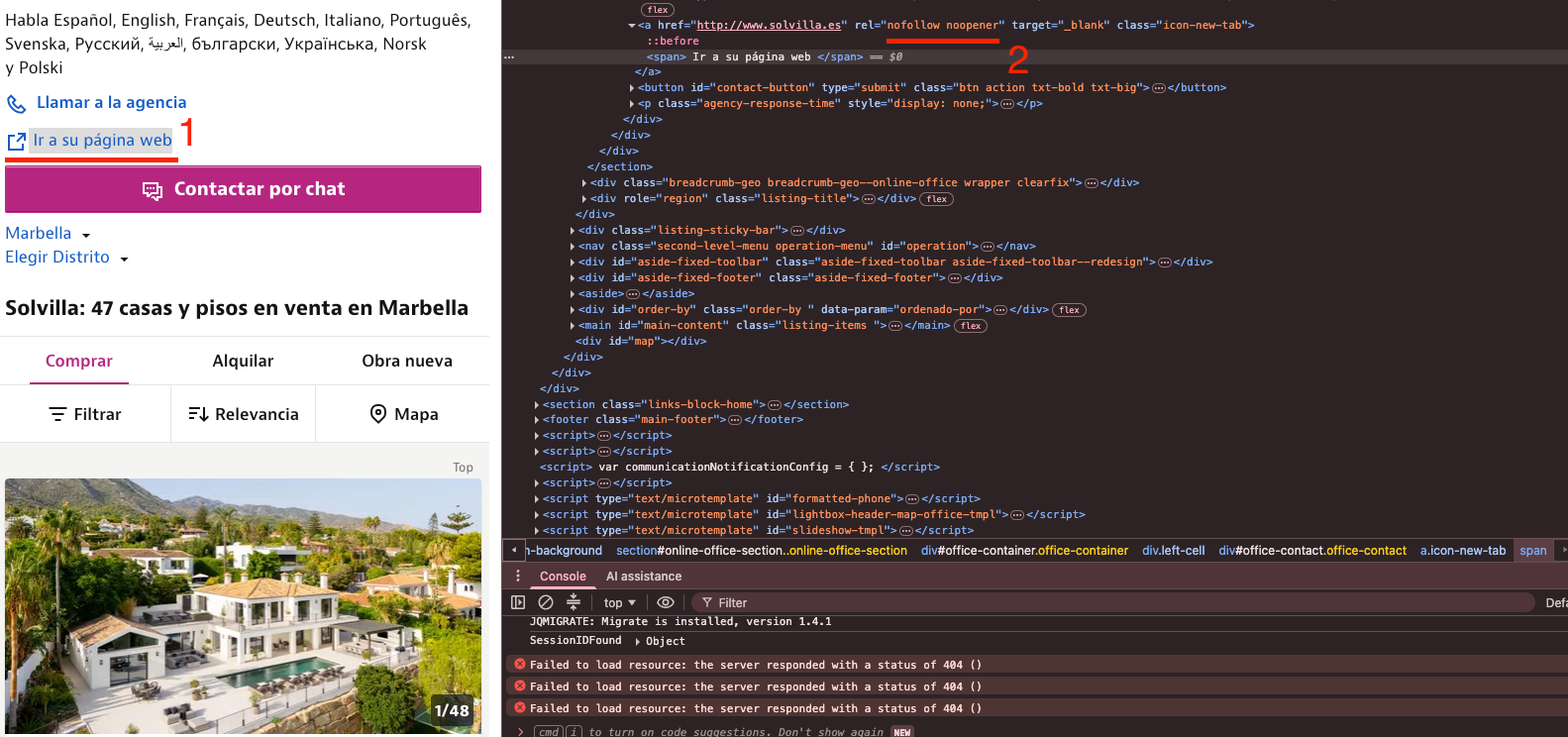The height and width of the screenshot is (737, 1568).
Task: Open the console drawer three-dot menu
Action: coord(517,576)
